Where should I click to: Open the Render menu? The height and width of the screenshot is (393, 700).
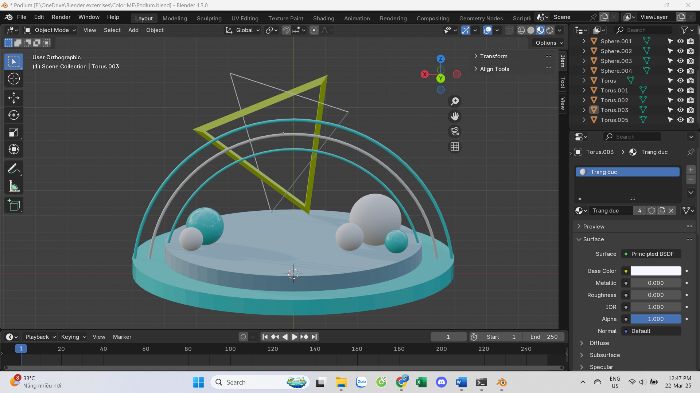[61, 17]
